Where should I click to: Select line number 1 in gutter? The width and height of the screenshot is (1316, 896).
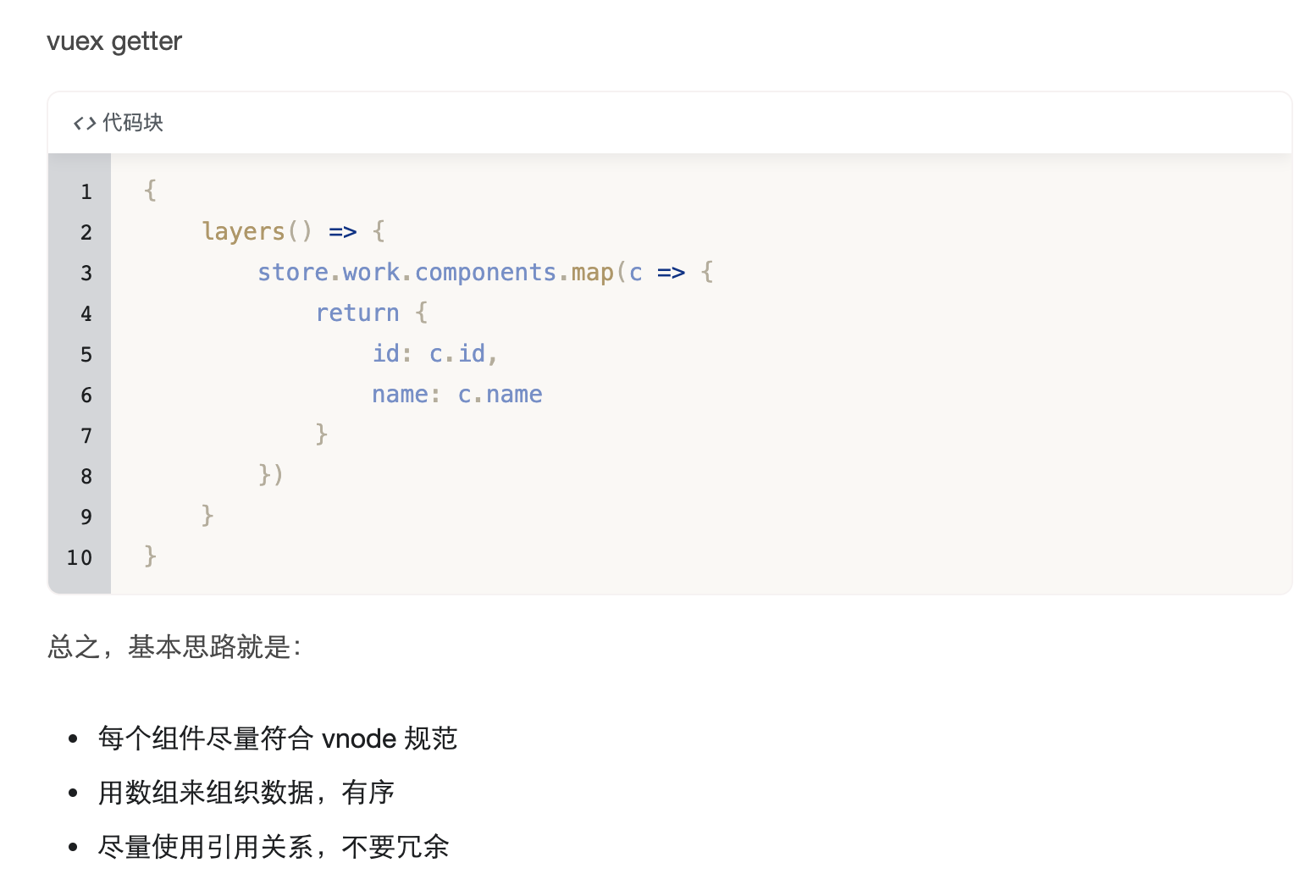point(86,192)
